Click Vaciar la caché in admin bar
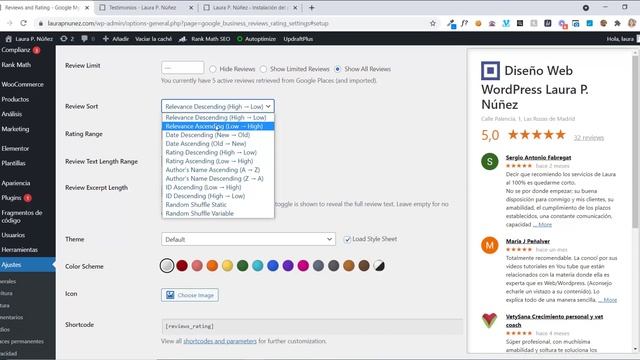 pos(153,39)
